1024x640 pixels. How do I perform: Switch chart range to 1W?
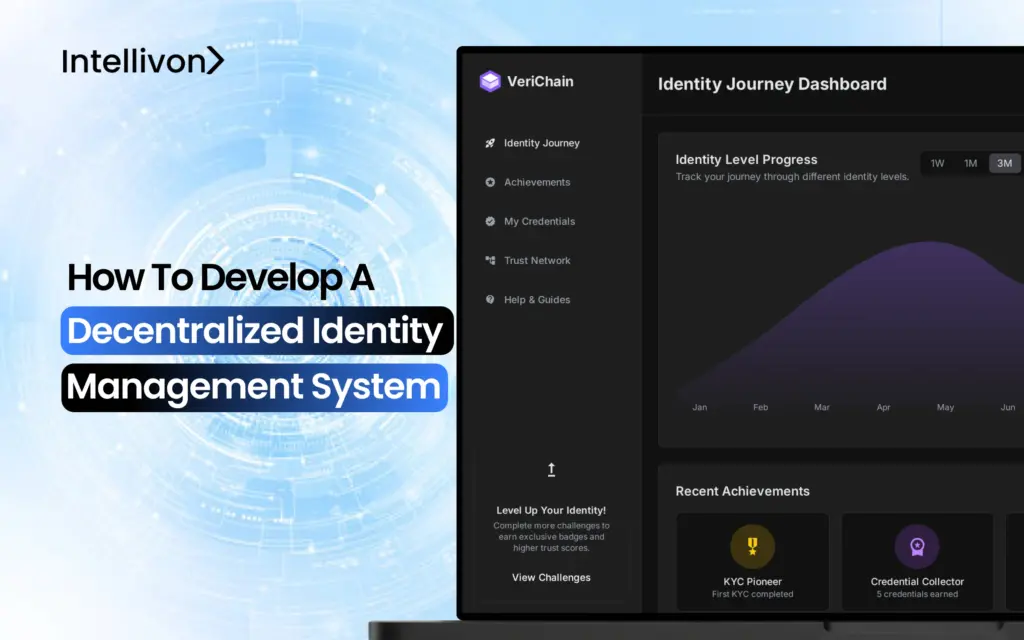point(938,162)
